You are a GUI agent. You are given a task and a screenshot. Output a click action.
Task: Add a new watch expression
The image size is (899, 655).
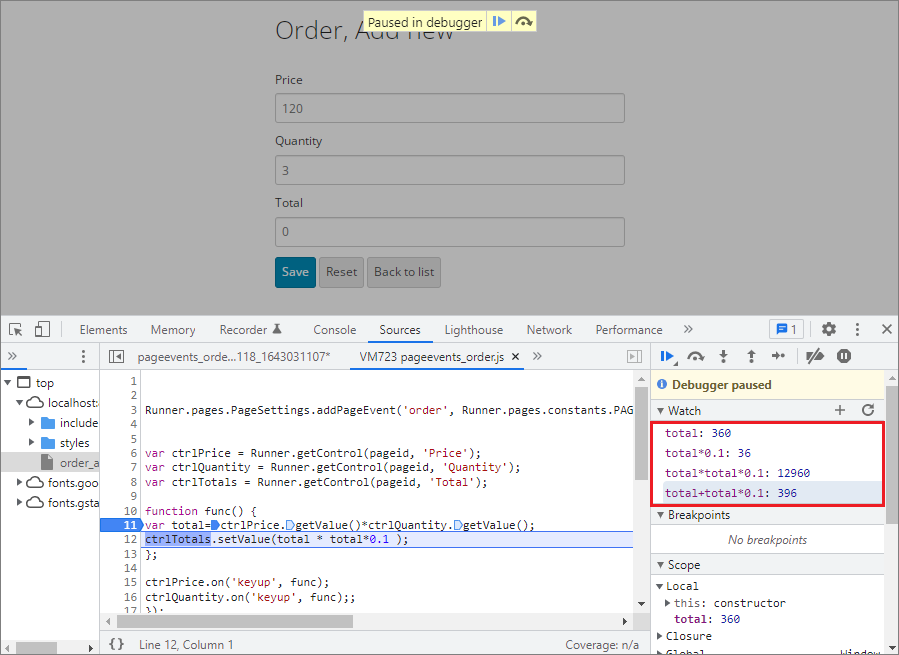(840, 410)
